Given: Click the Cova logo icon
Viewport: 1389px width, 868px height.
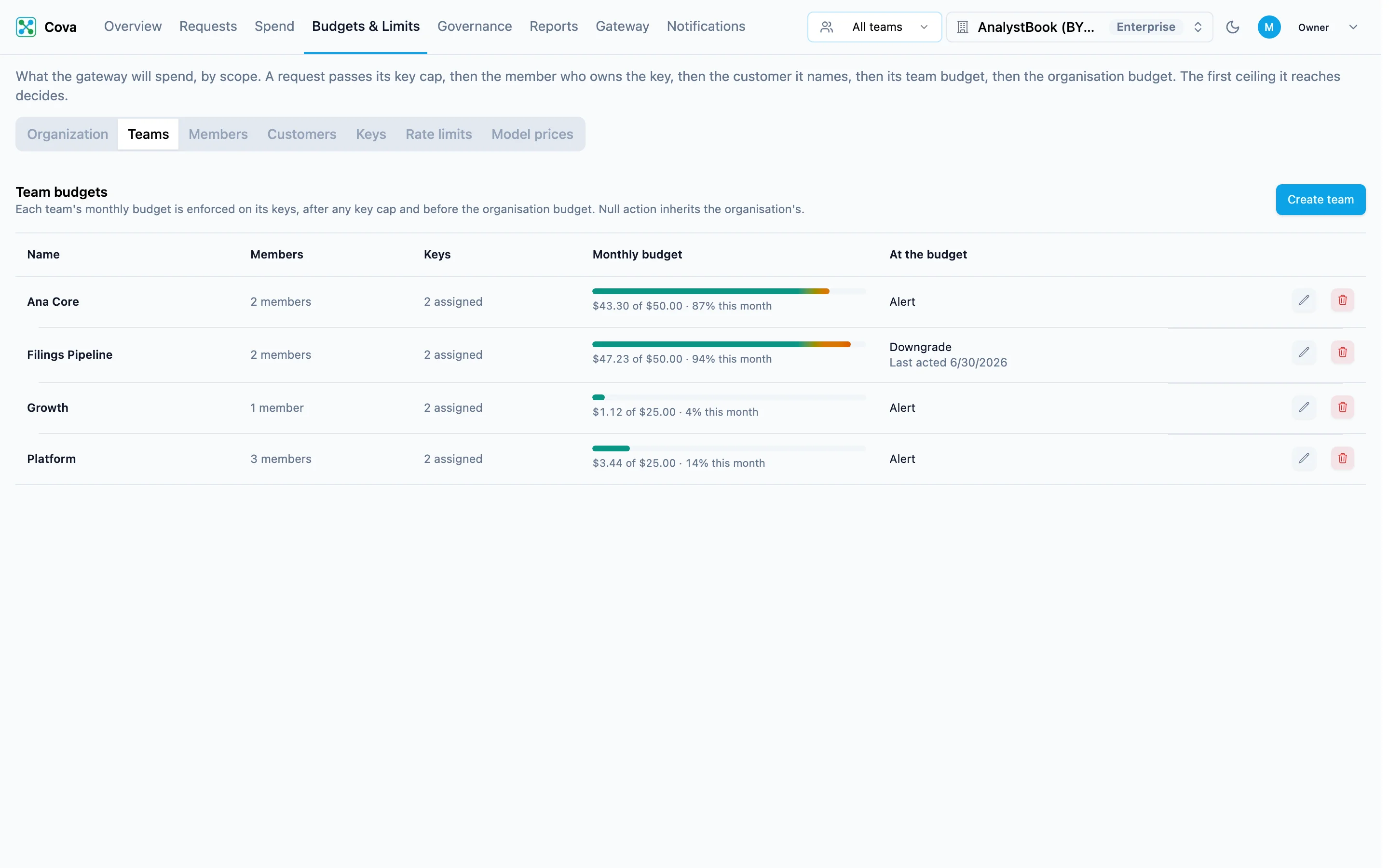Looking at the screenshot, I should (26, 27).
